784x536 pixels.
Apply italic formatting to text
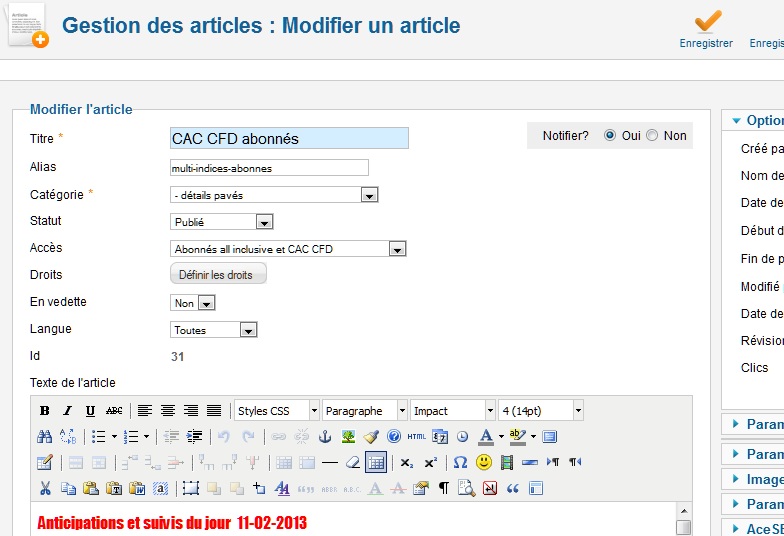tap(67, 411)
